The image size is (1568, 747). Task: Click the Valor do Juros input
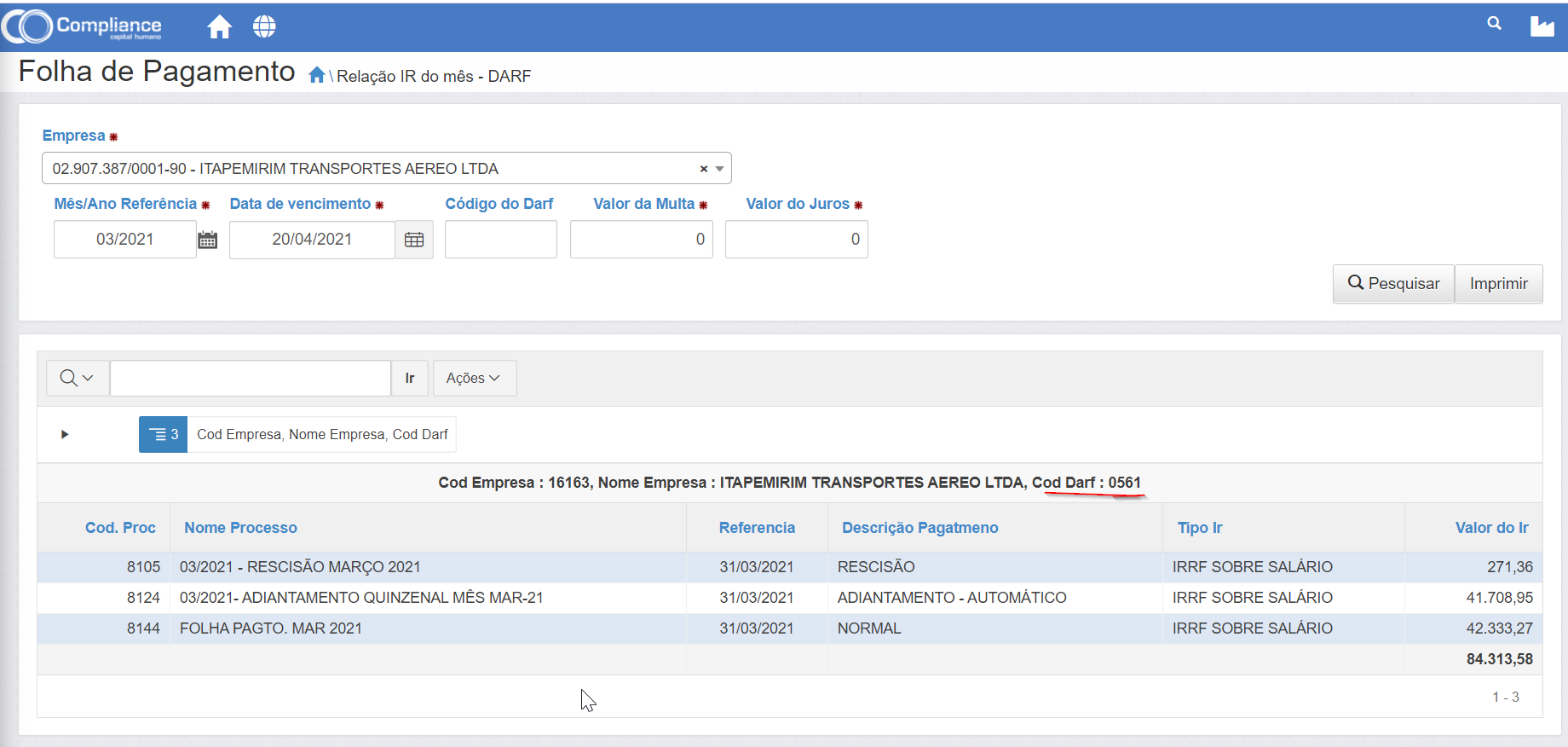[x=797, y=240]
